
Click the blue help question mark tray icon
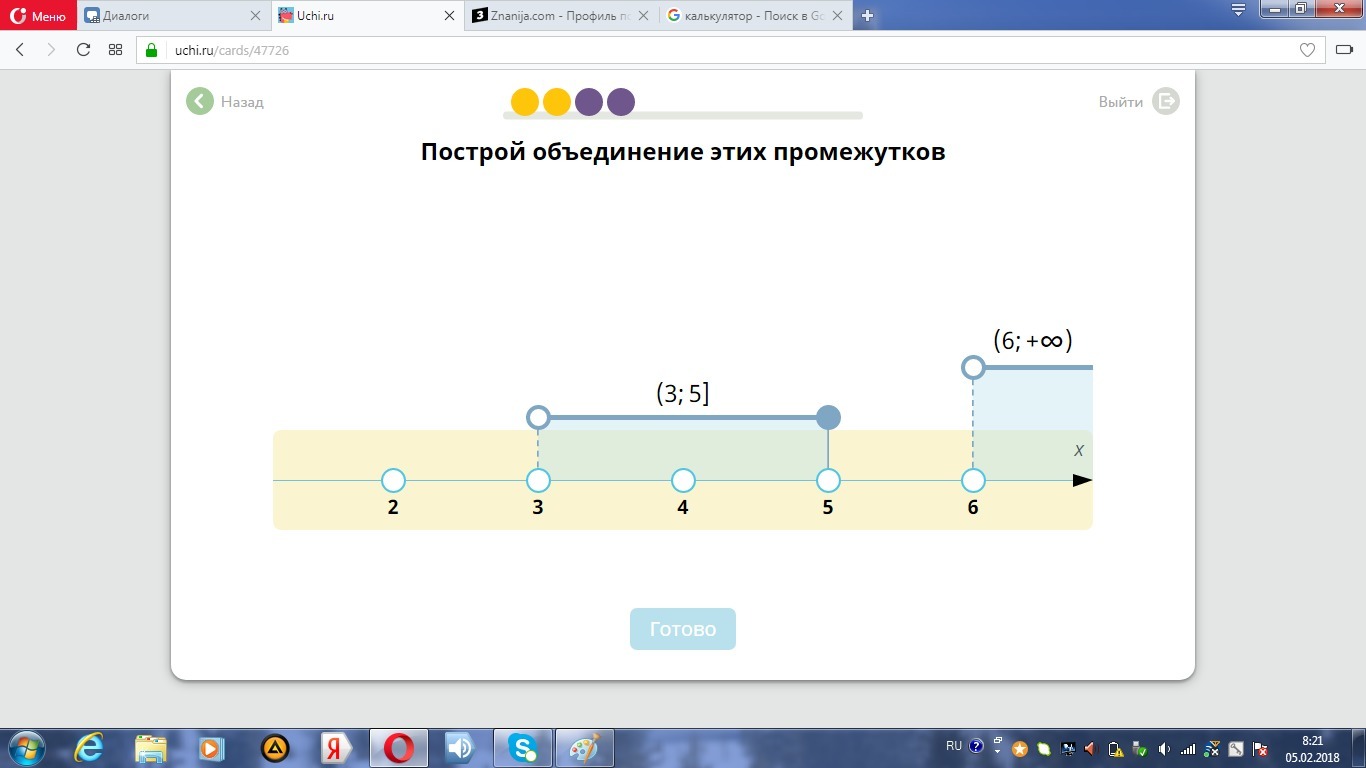[x=977, y=747]
